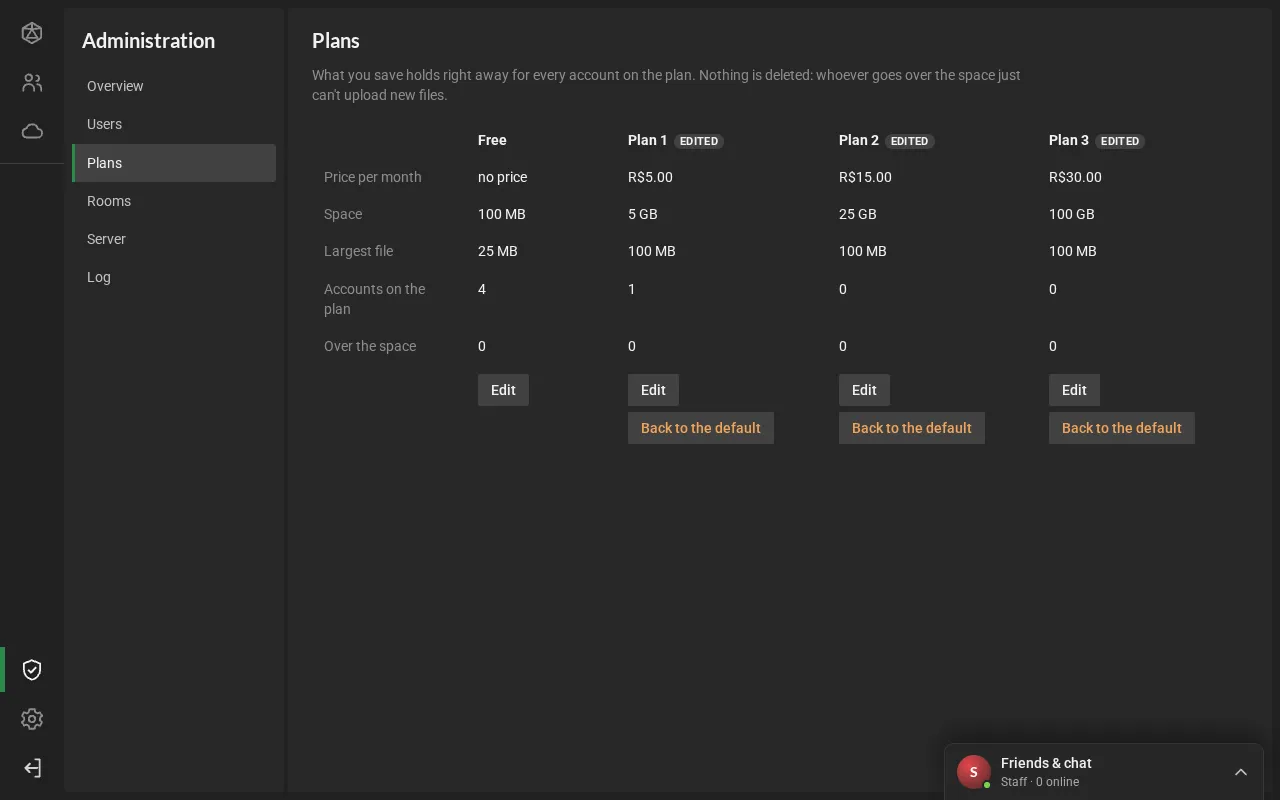
Task: Click the Accounts on the plan label
Action: (x=375, y=299)
